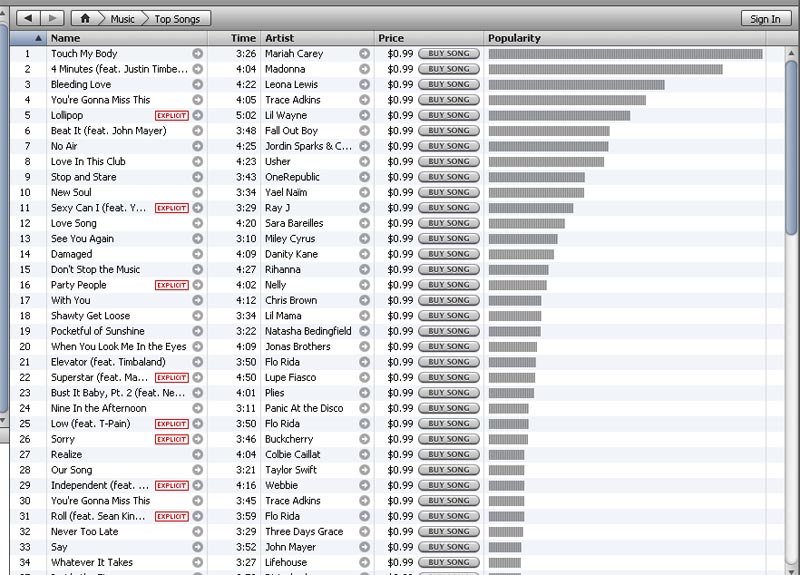Buy song Our Song by Taylor Swift
The width and height of the screenshot is (800, 575).
[x=448, y=470]
